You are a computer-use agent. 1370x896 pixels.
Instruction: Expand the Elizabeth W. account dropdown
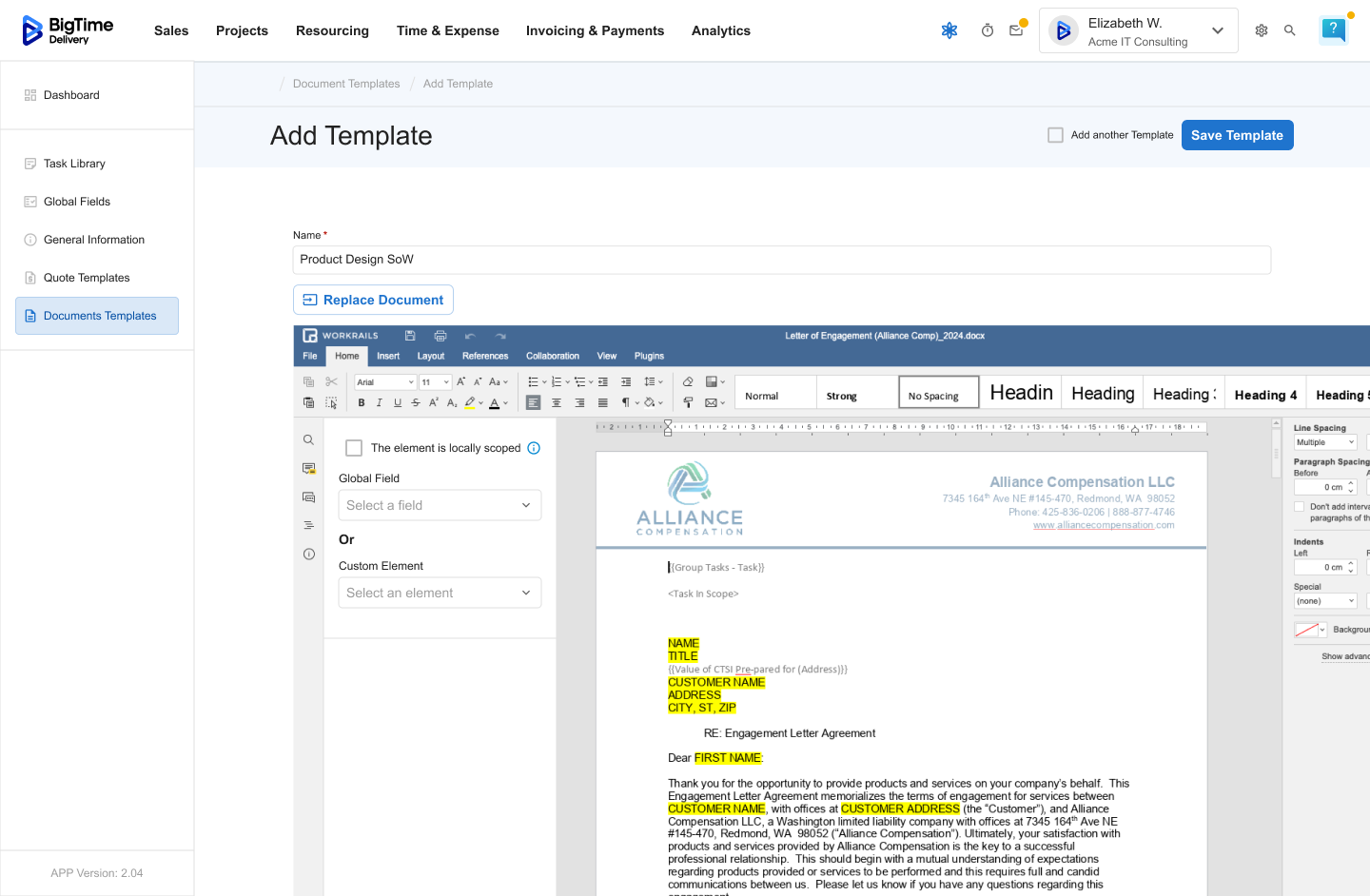click(1217, 31)
